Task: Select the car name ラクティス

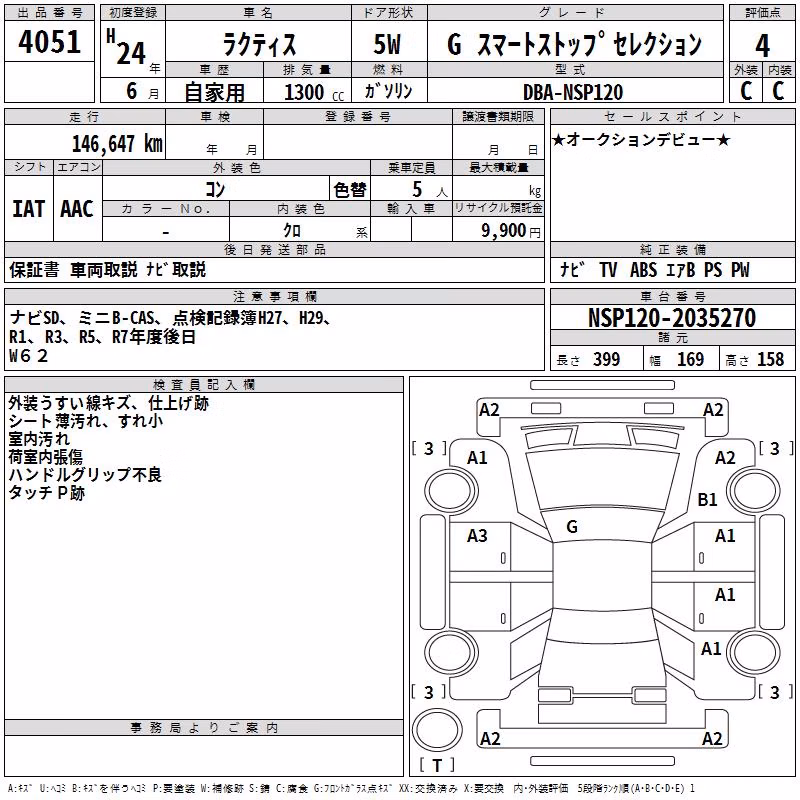Action: [259, 44]
